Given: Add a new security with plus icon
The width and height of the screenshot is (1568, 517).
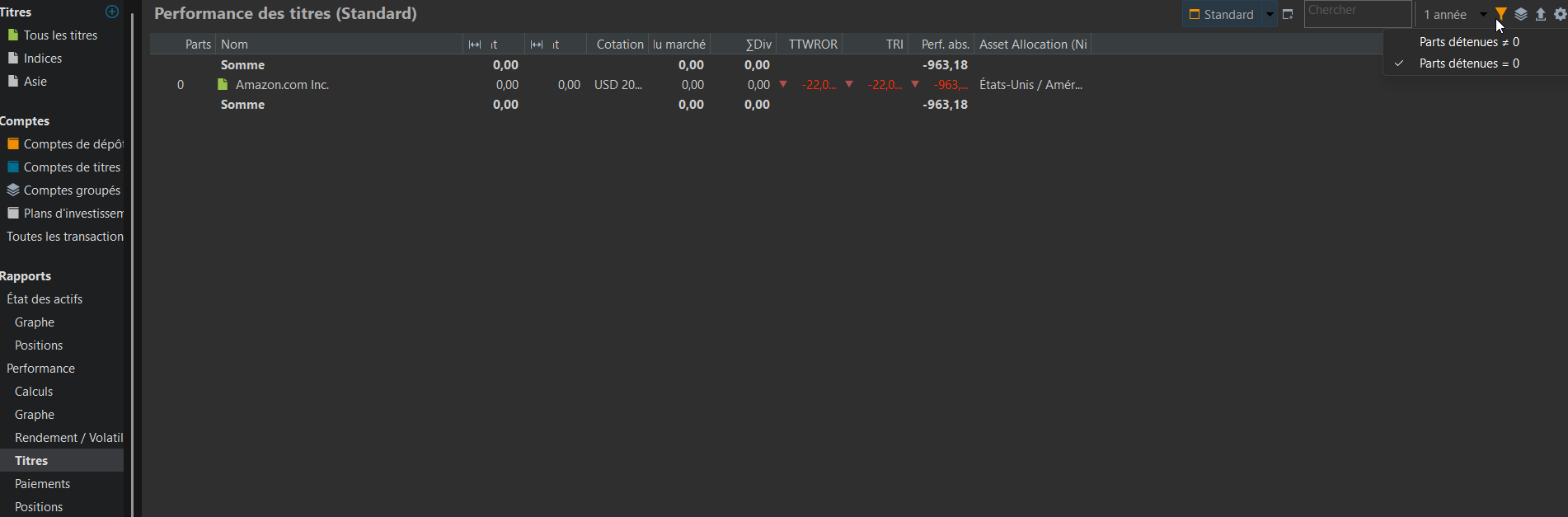Looking at the screenshot, I should tap(112, 12).
